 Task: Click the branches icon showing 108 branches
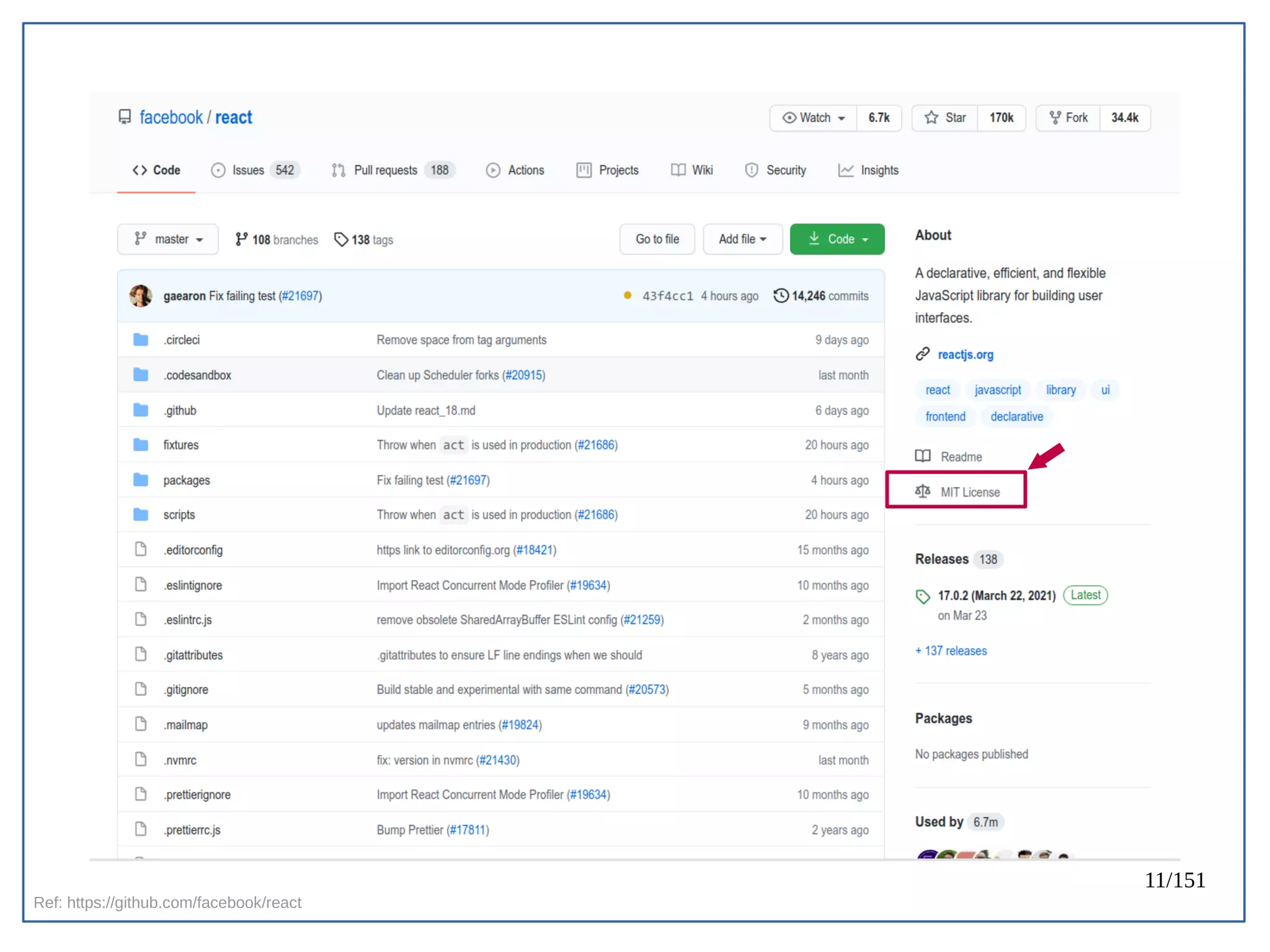click(241, 239)
